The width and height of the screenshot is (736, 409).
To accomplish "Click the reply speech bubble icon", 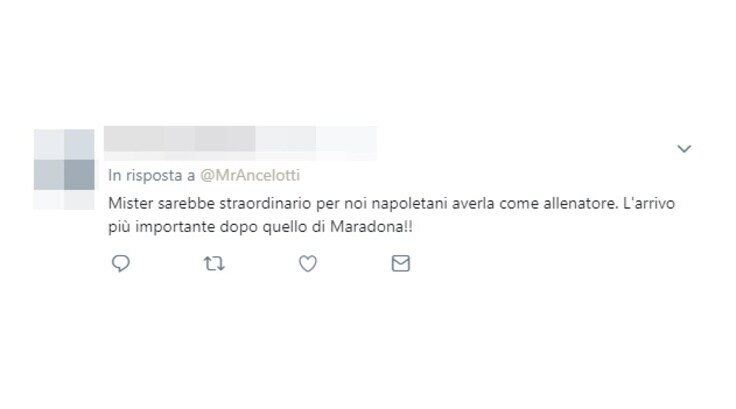I will tap(121, 263).
